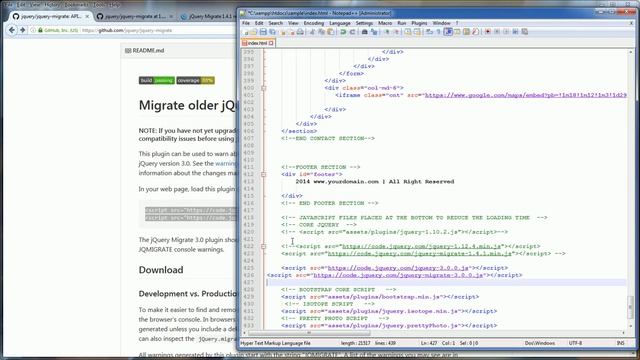Screen dimensions: 640x360
Task: Click the editor scroll-up arrow
Action: click(x=631, y=52)
